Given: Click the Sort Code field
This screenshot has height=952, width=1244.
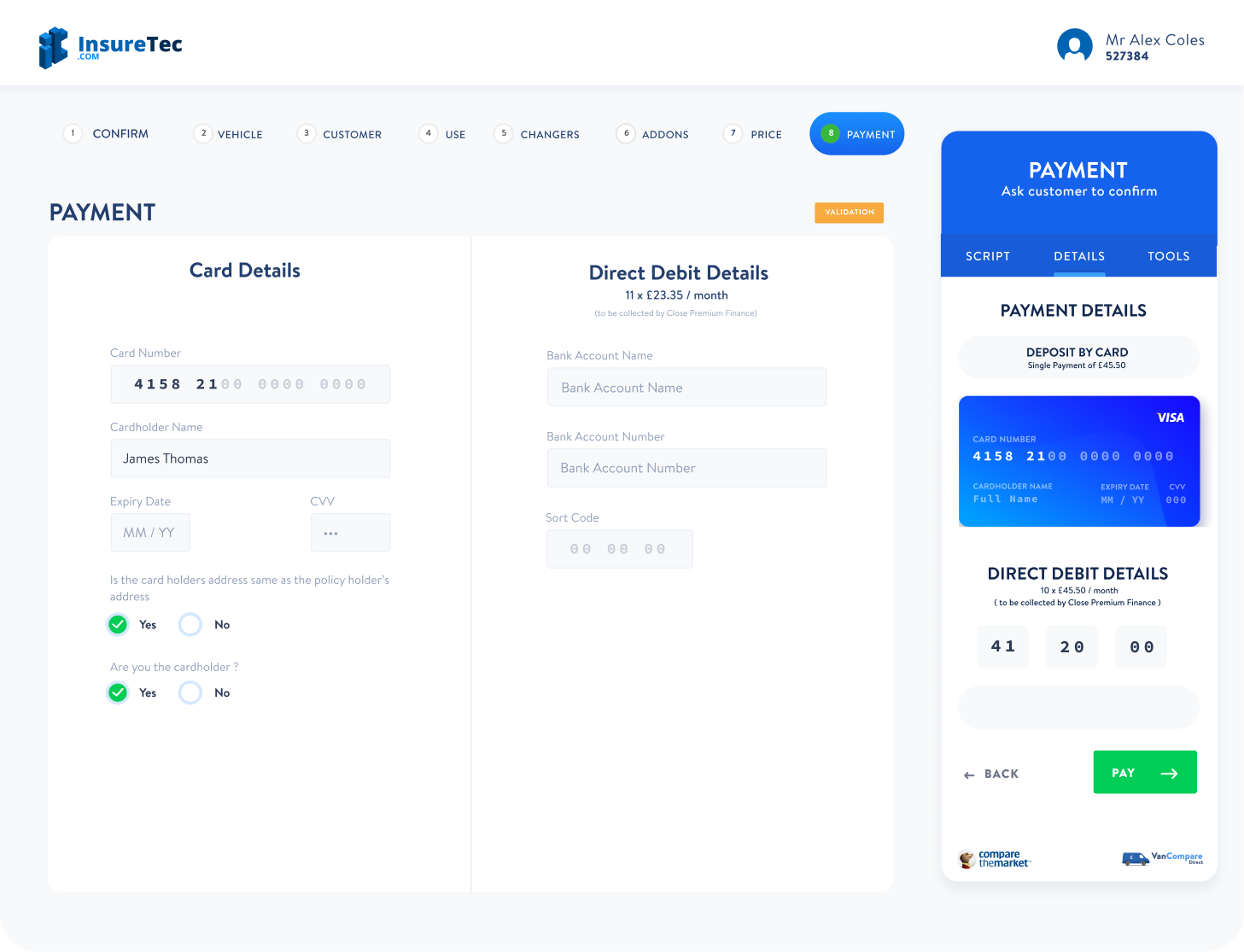Looking at the screenshot, I should 620,549.
